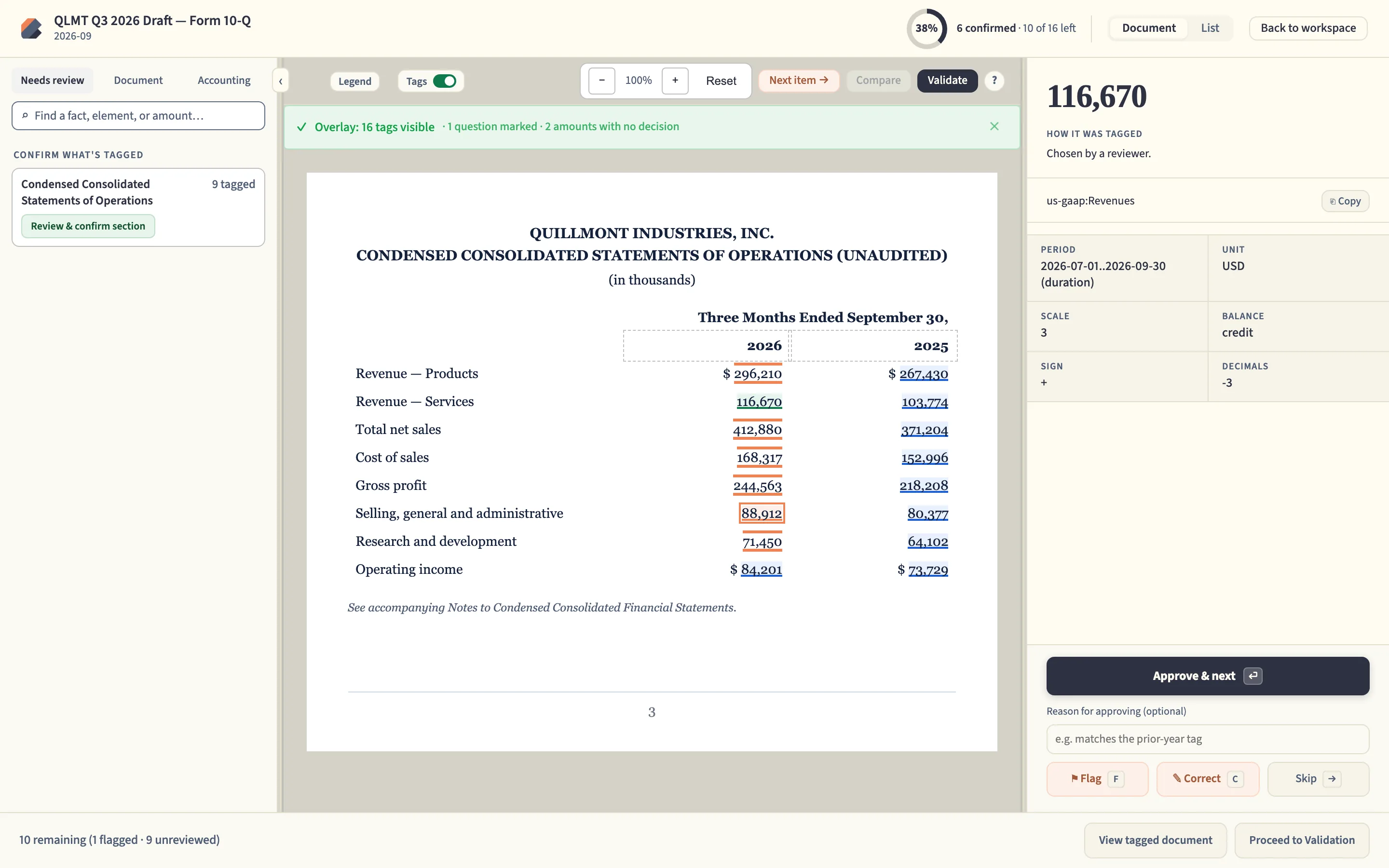This screenshot has width=1389, height=868.
Task: Select tagged value 412,880
Action: [757, 429]
